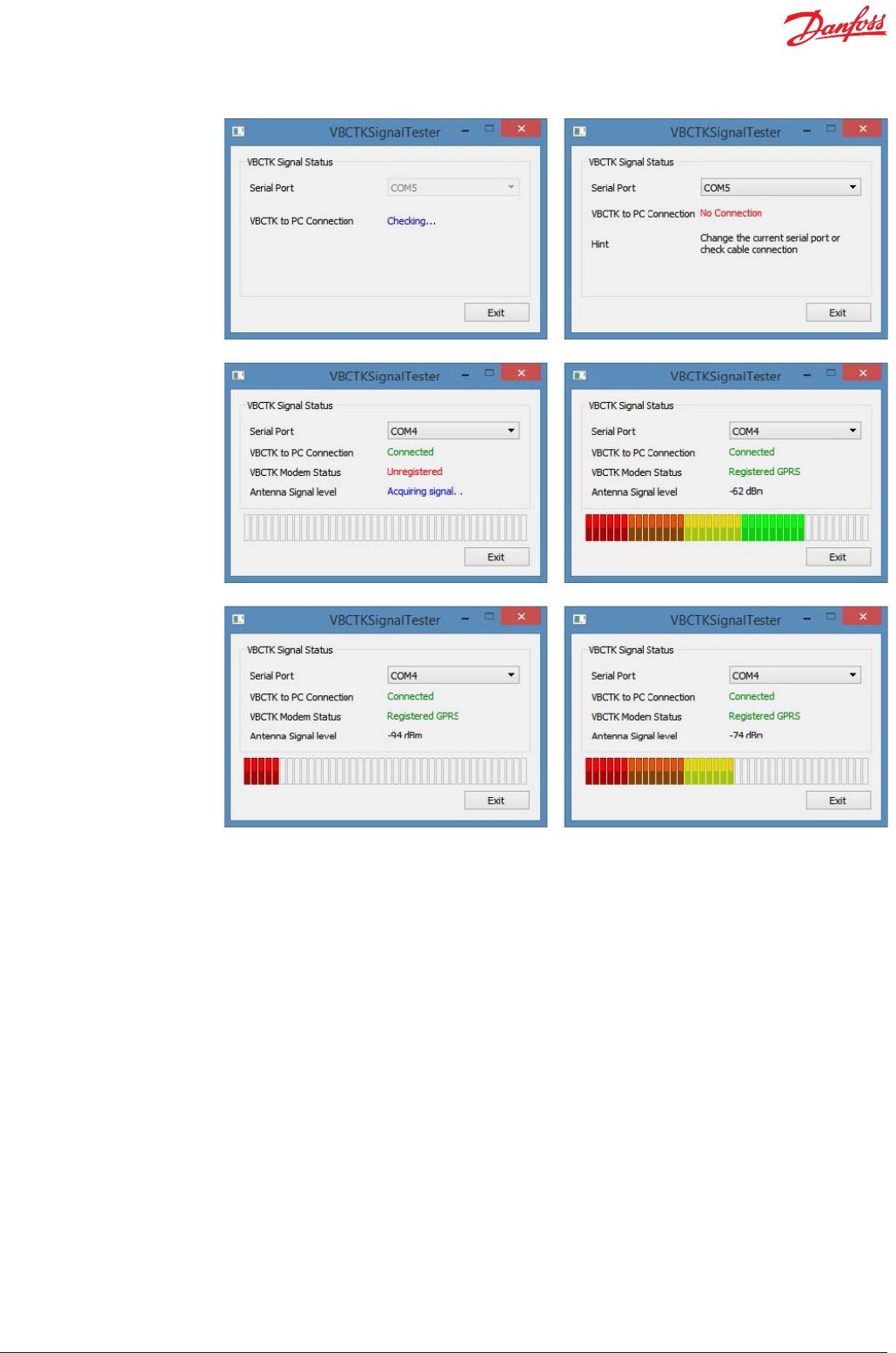Close the -74 dBm signal window
896x1353 pixels.
pos(863,616)
